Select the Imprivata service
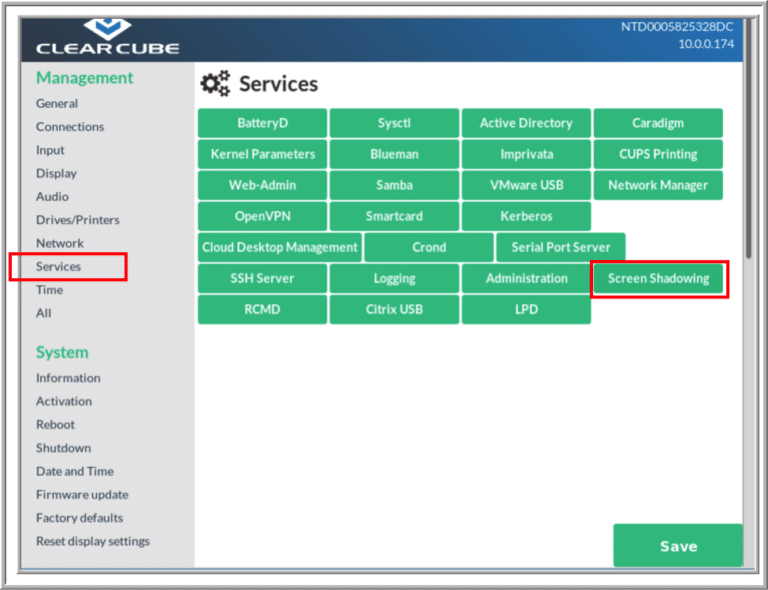 pyautogui.click(x=526, y=154)
